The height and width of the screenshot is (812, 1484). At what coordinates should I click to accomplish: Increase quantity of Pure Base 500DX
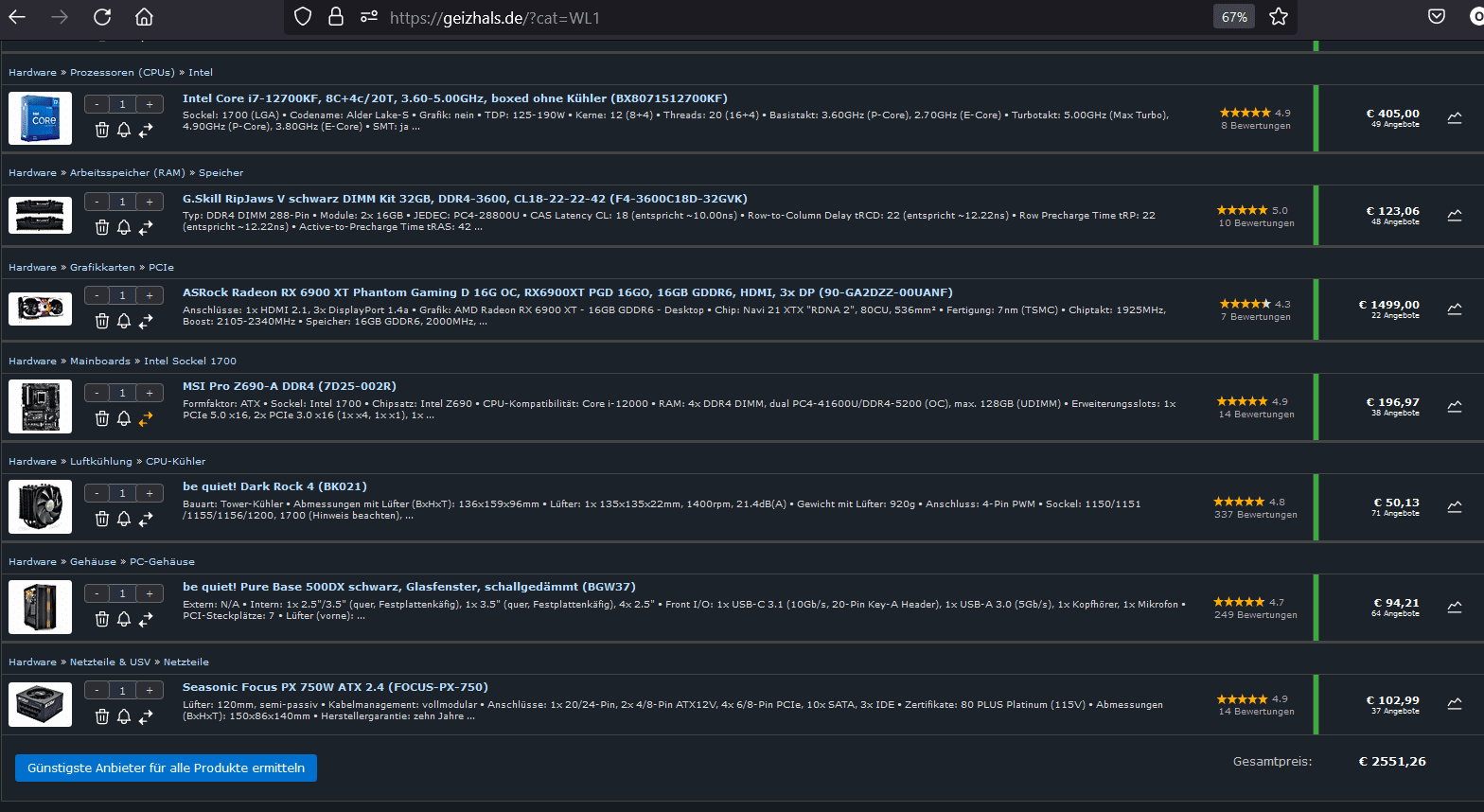coord(150,593)
